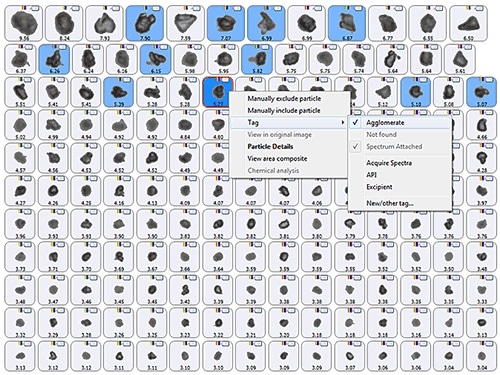Click the tag bubble icon on particle 6.37
This screenshot has width=500, height=375.
coord(28,47)
